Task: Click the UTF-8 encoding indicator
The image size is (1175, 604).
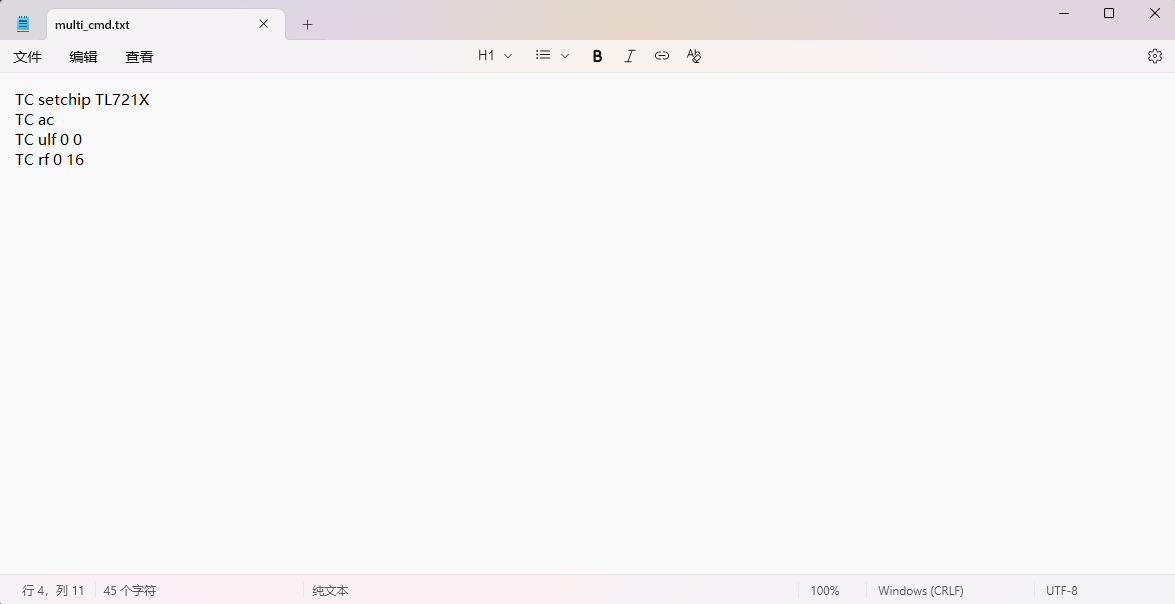Action: (1061, 591)
